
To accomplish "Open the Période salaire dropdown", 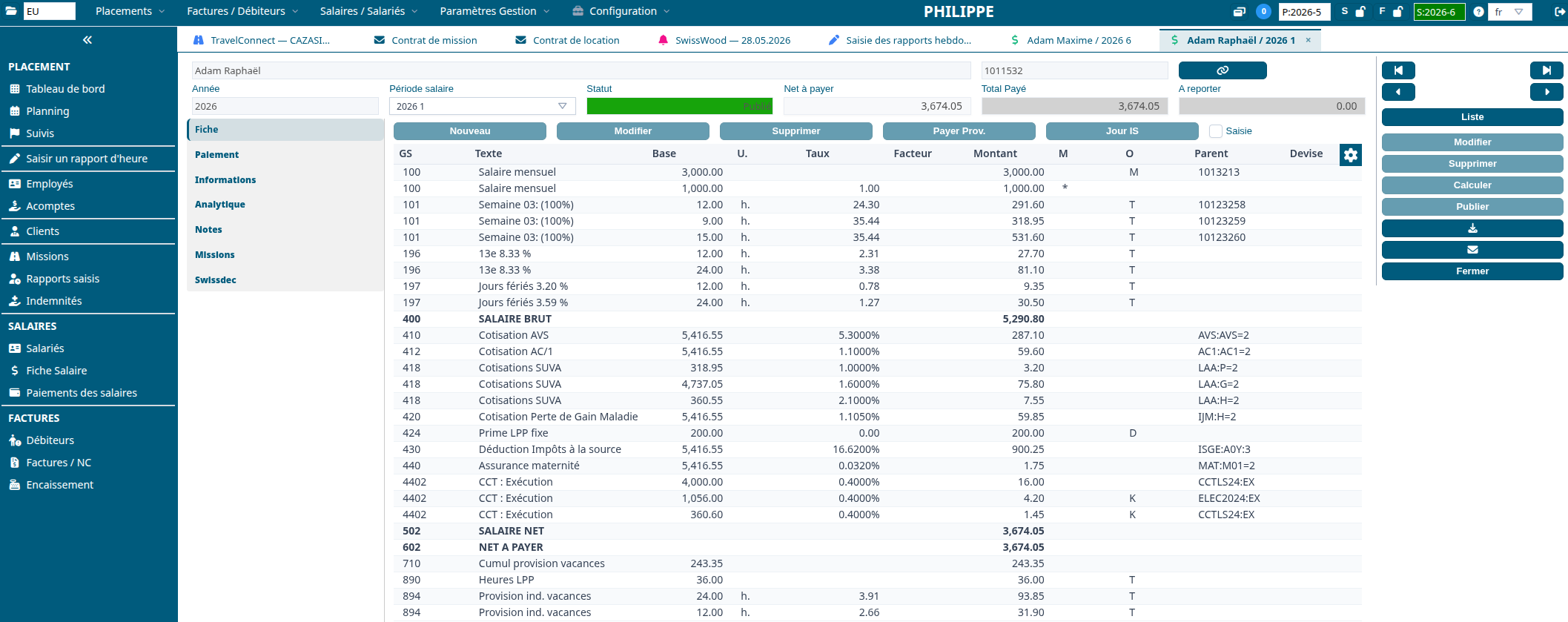I will coord(482,106).
